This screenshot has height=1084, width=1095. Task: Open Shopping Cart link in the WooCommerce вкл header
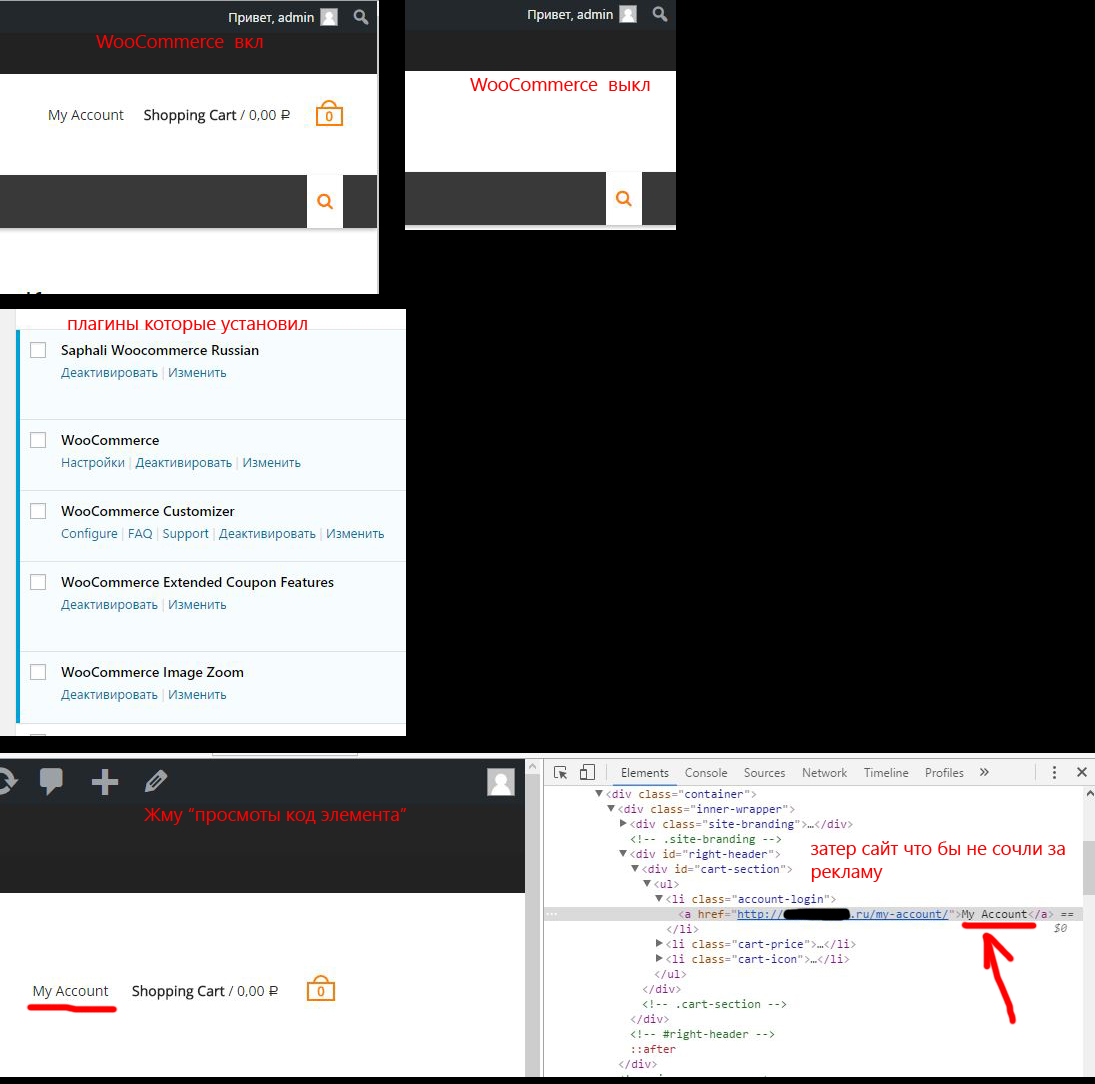190,115
